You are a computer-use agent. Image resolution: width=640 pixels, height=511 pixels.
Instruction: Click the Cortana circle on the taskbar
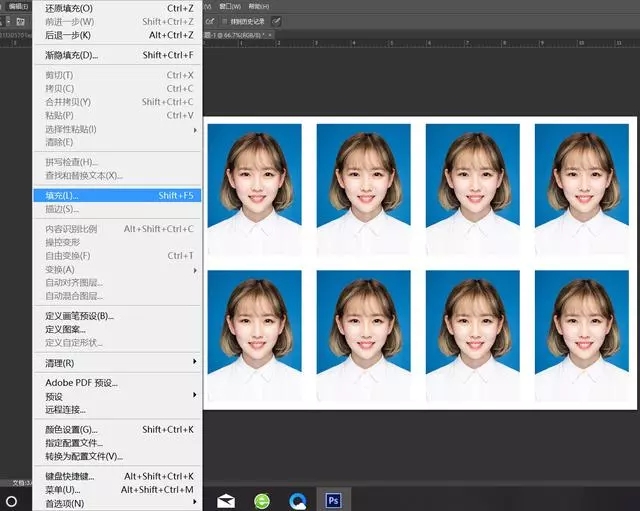[12, 500]
